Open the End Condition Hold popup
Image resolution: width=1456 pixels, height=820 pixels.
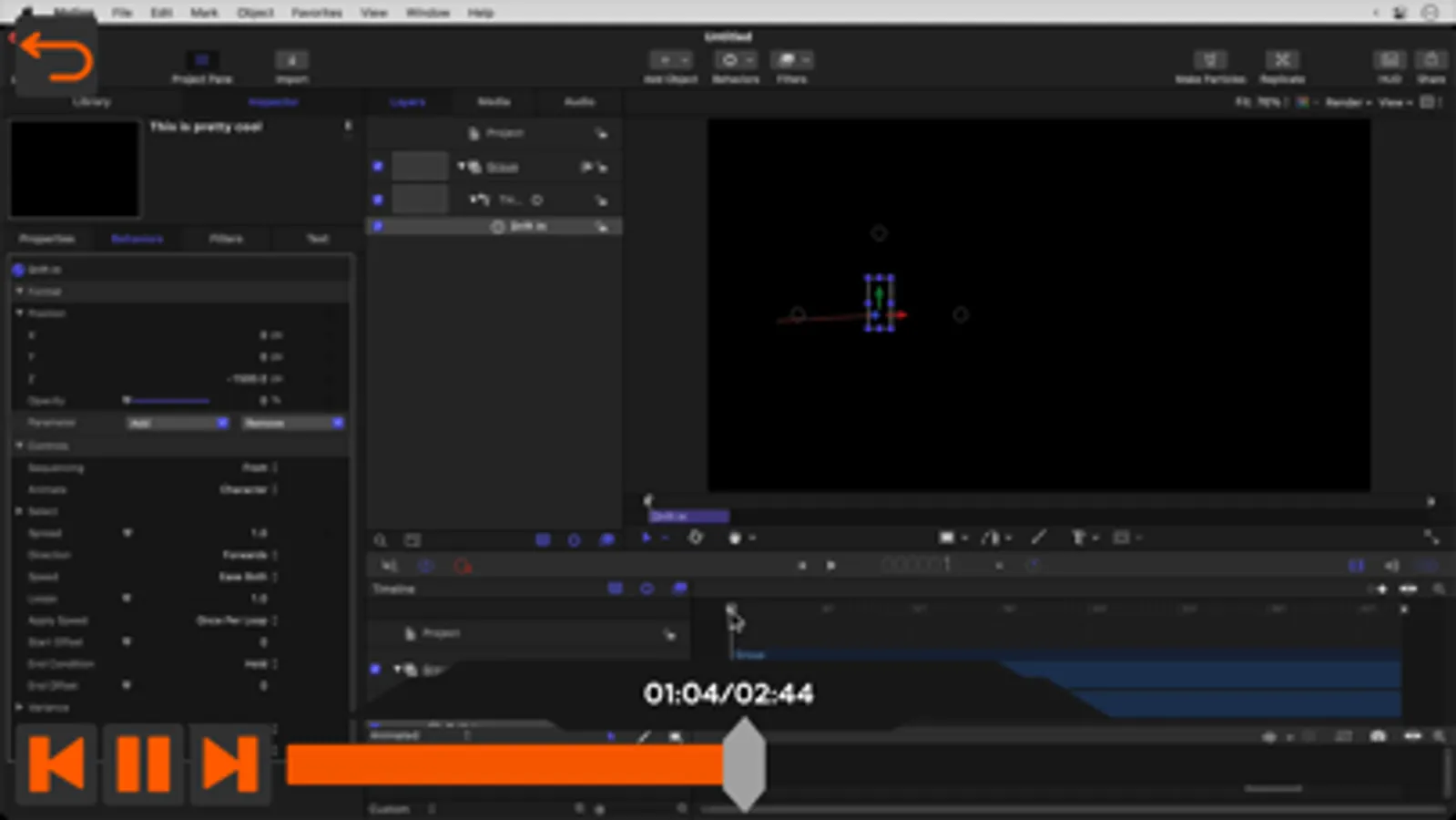coord(261,664)
